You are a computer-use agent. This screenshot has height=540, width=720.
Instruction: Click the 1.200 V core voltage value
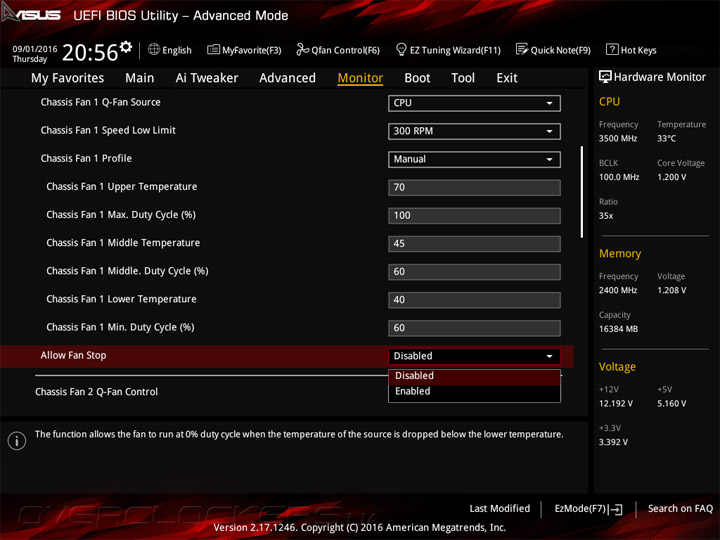[671, 177]
